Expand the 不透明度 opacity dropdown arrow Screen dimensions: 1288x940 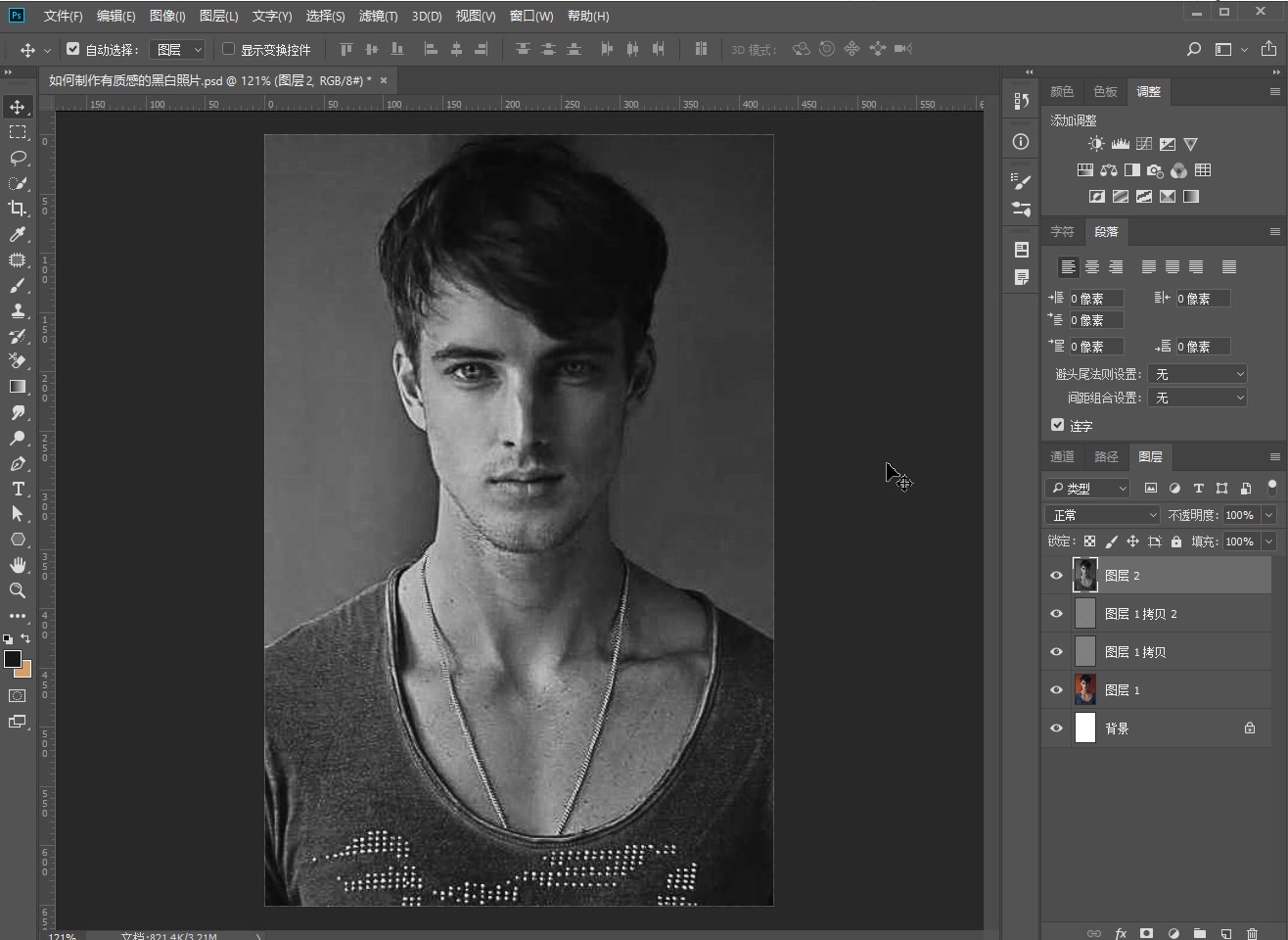tap(1269, 515)
